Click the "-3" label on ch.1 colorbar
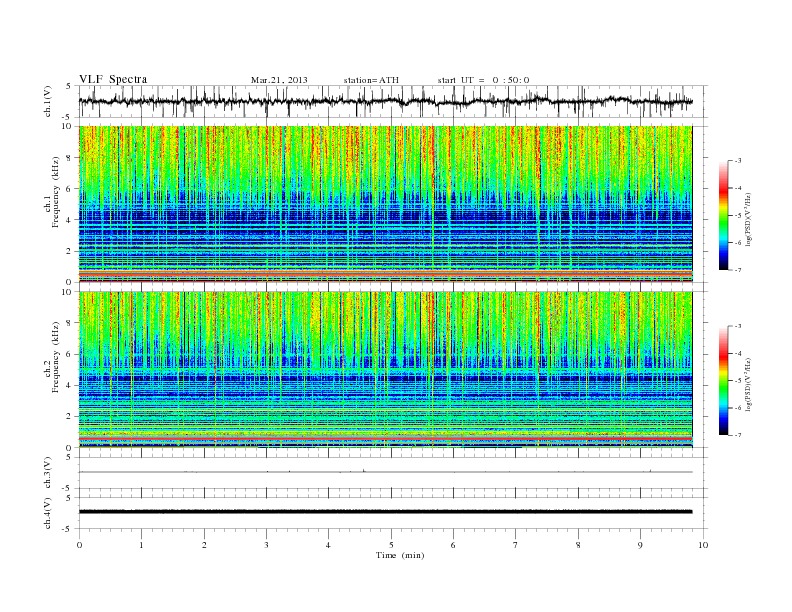The width and height of the screenshot is (792, 612). [737, 161]
